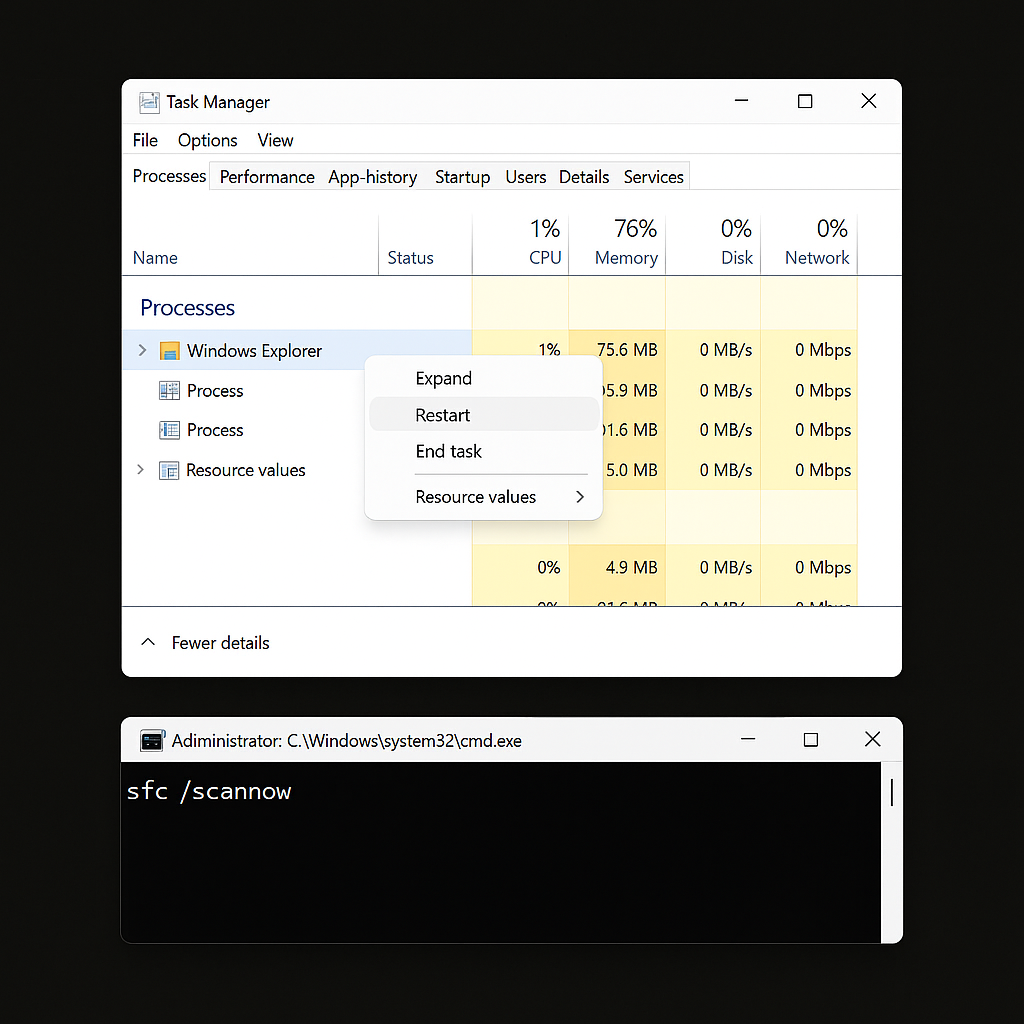The width and height of the screenshot is (1024, 1024).
Task: Close the Administrator cmd.exe window
Action: [872, 739]
